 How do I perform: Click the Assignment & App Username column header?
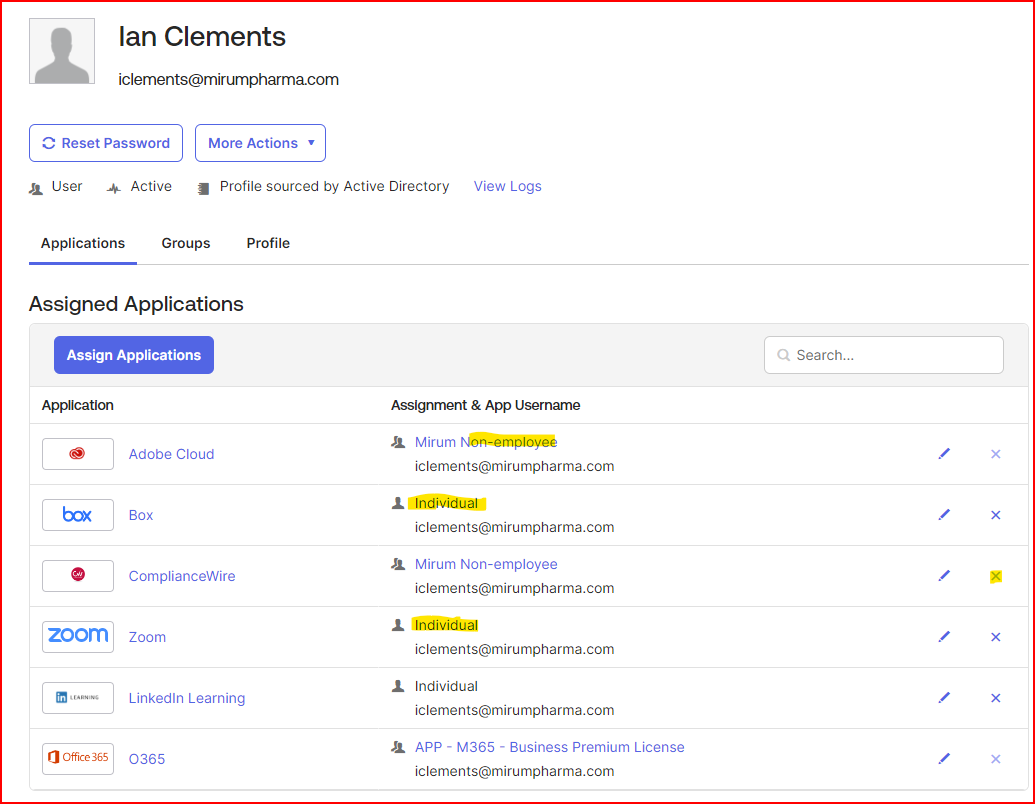point(485,405)
